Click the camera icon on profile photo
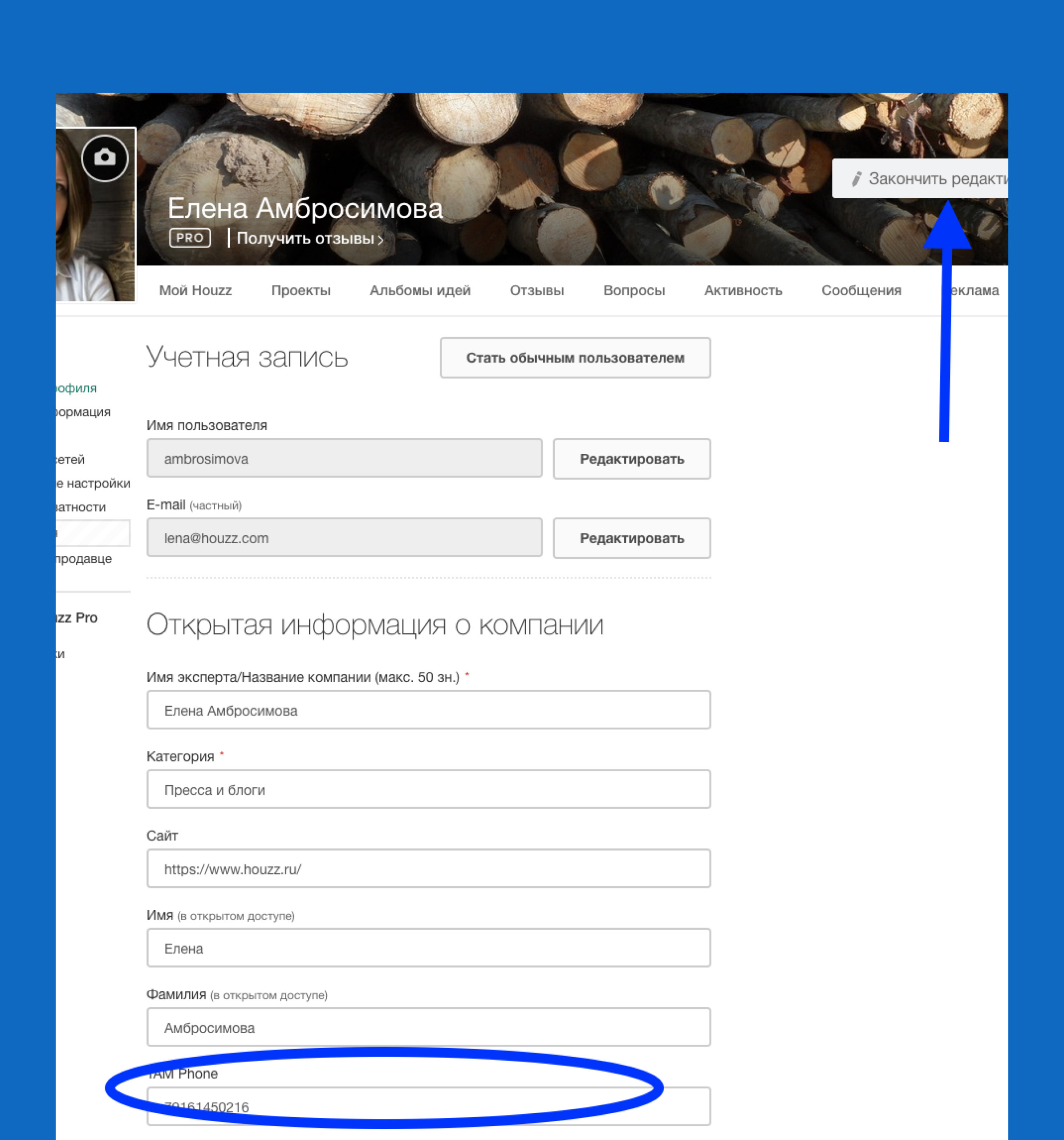This screenshot has height=1140, width=1064. 104,158
